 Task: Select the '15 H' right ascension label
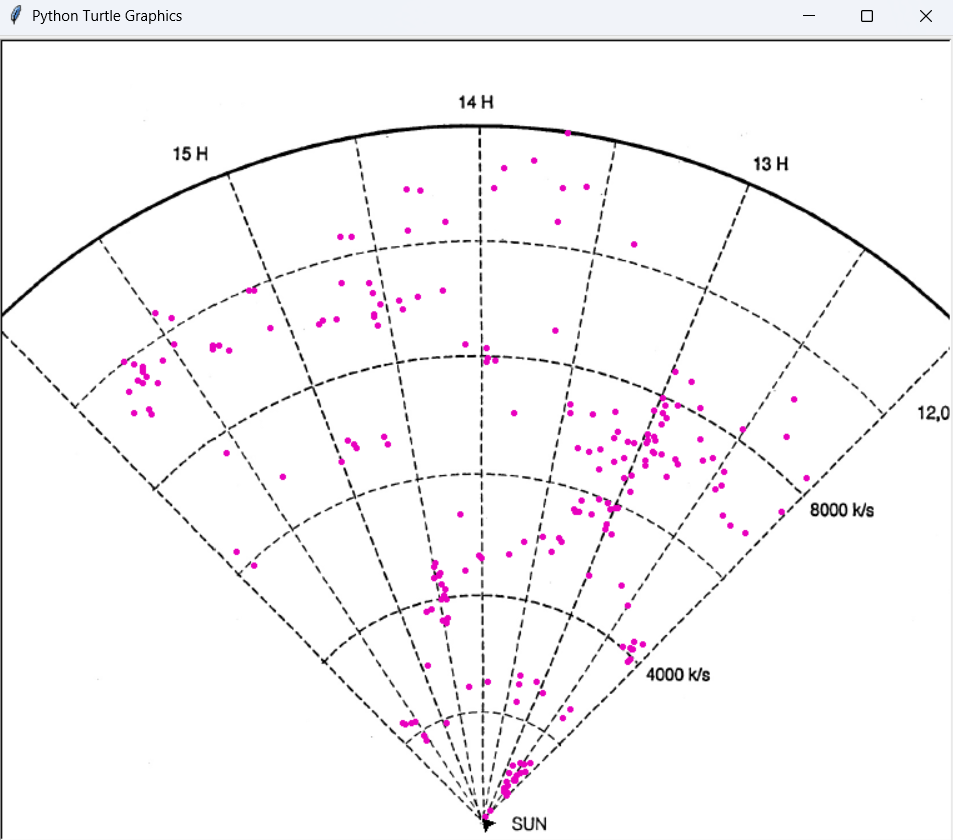coord(191,154)
